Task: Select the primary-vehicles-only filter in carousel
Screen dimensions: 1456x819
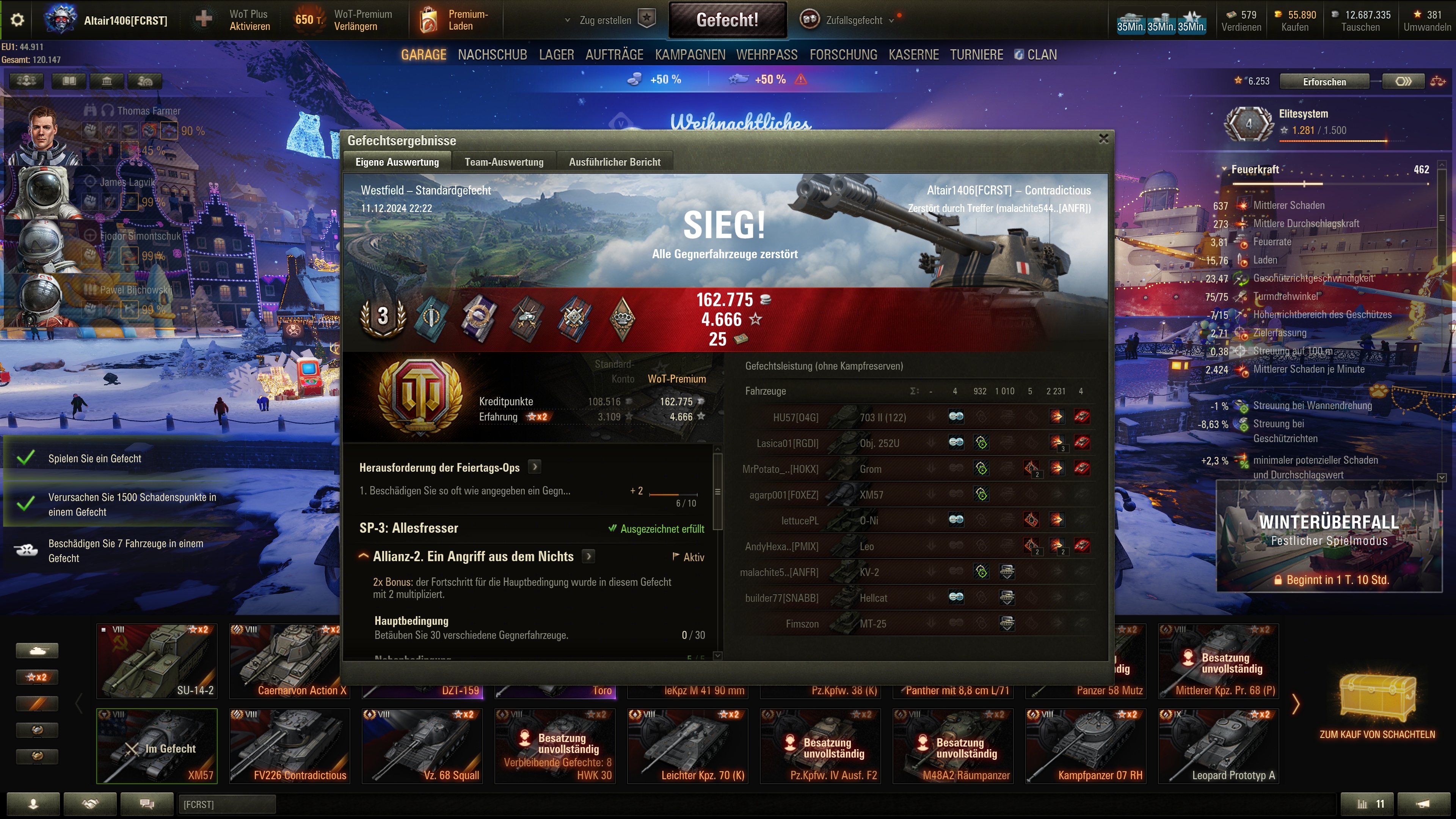Action: coord(37,650)
